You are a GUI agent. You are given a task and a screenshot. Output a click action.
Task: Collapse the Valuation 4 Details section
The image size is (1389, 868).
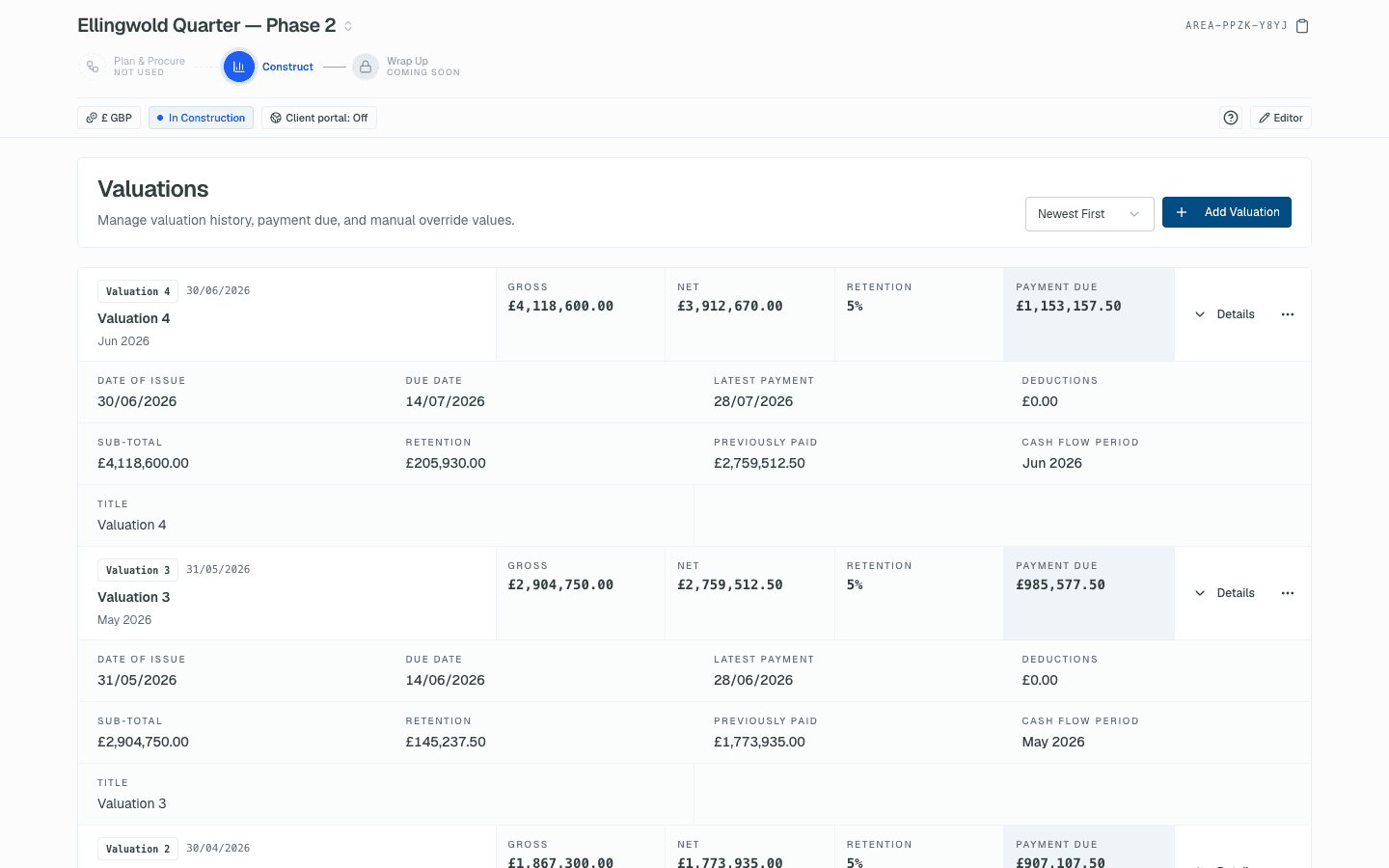coord(1225,314)
